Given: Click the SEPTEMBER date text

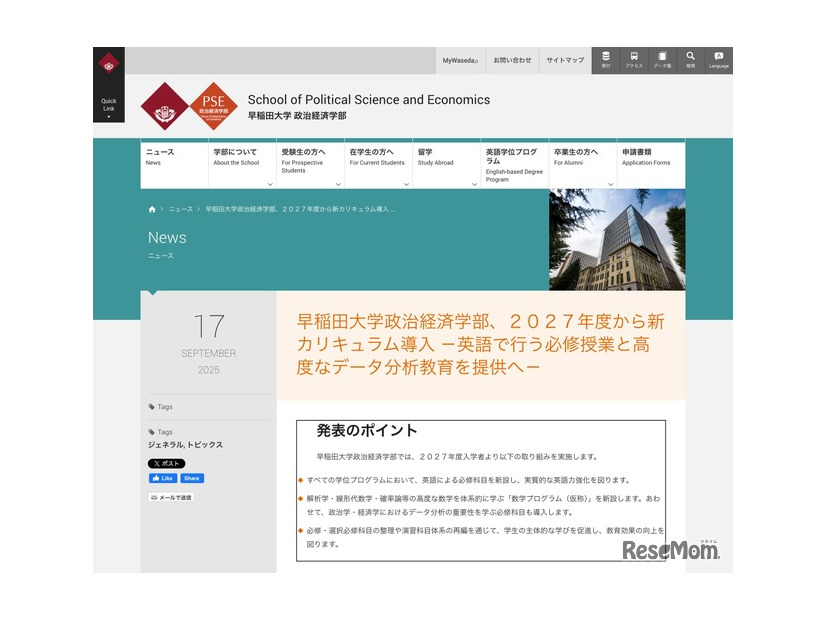Looking at the screenshot, I should coord(209,353).
